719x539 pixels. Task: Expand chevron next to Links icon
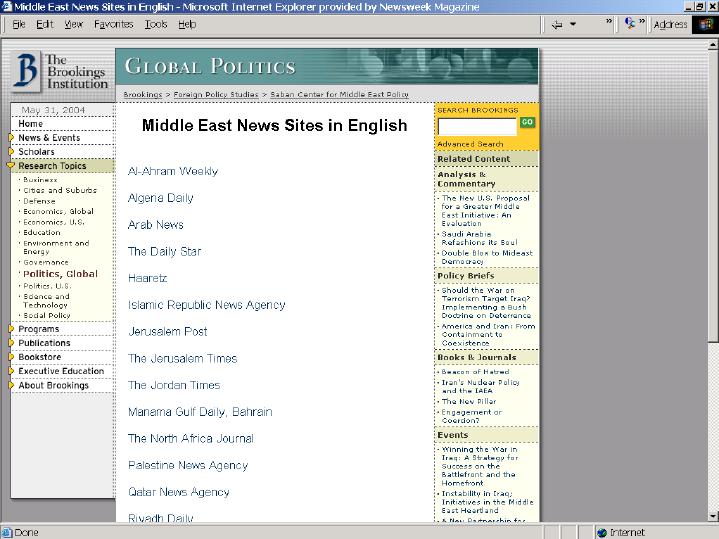642,21
